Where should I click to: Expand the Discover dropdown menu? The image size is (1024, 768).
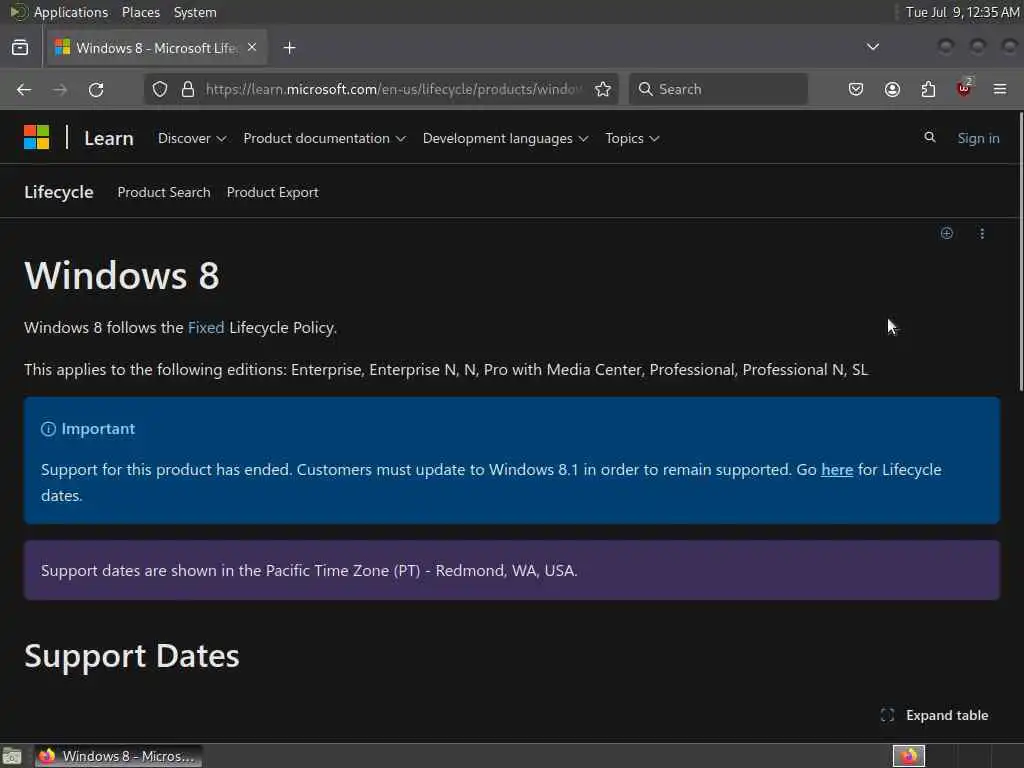(x=192, y=138)
